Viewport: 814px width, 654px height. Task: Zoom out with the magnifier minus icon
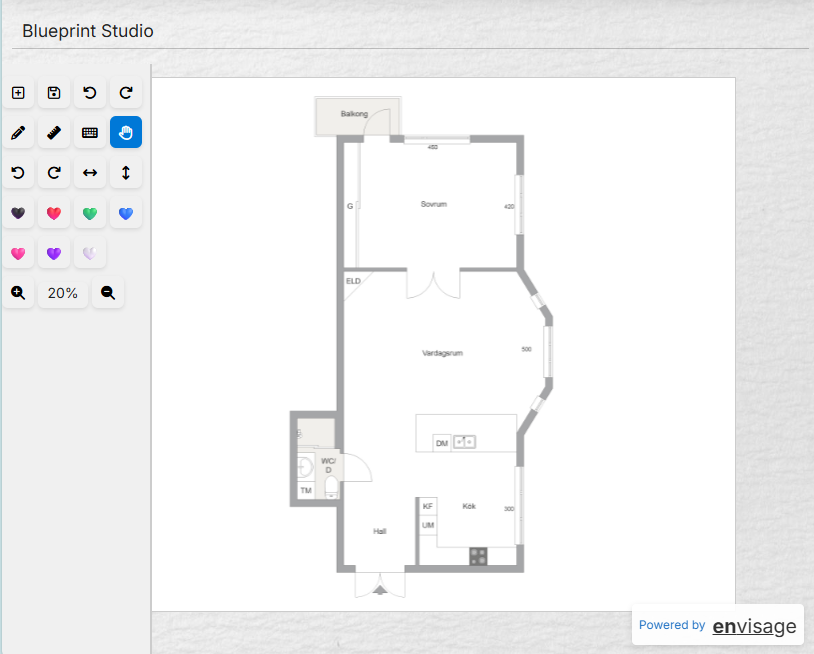tap(108, 293)
